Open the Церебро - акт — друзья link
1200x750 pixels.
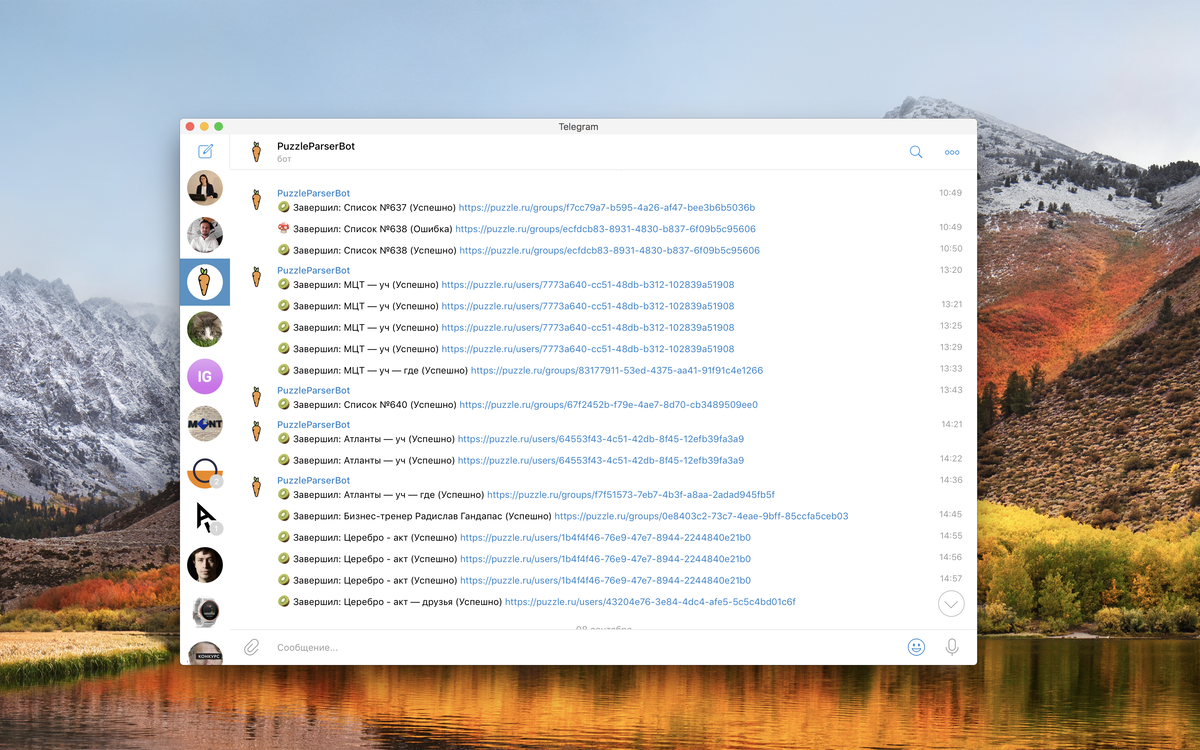[650, 602]
